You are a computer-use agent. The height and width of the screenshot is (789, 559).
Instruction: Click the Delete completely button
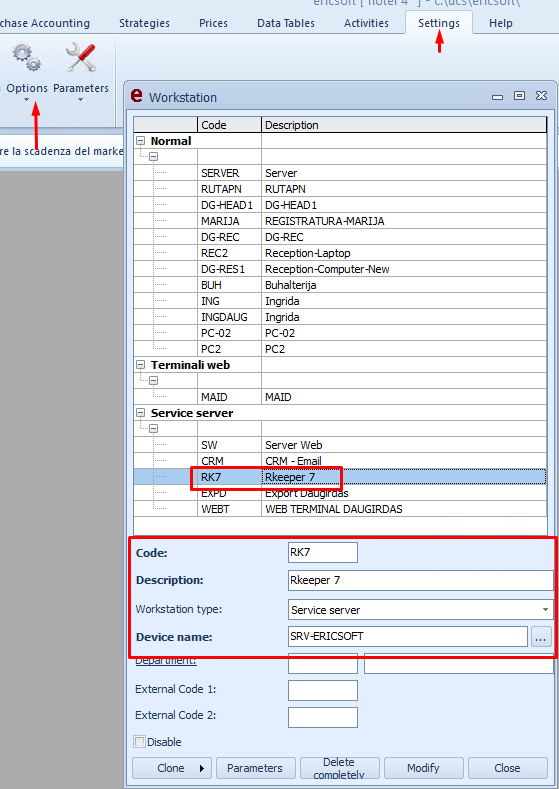coord(339,768)
